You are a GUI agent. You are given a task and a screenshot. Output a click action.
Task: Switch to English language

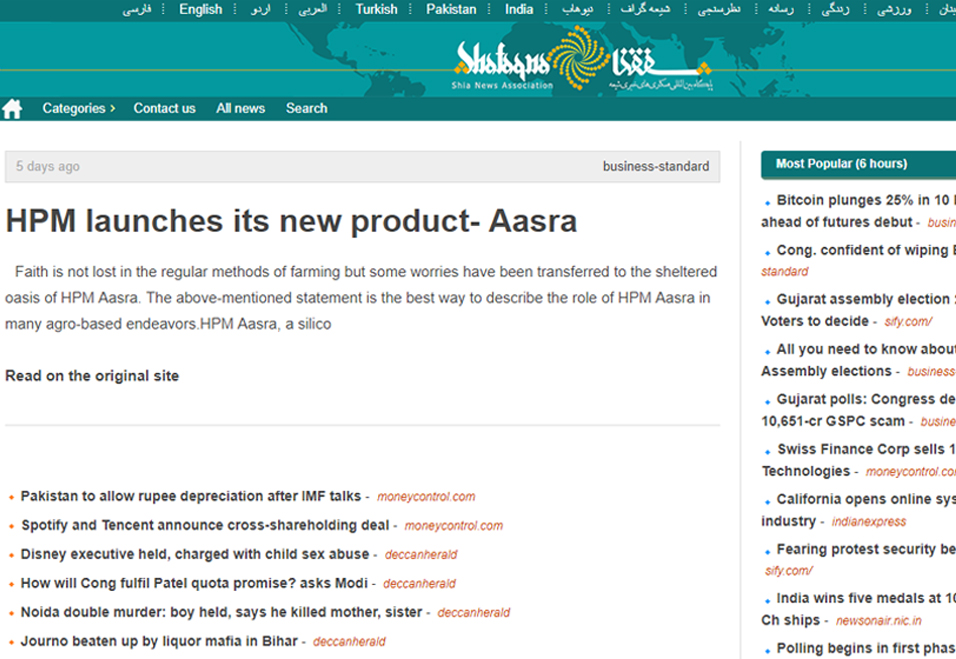201,9
